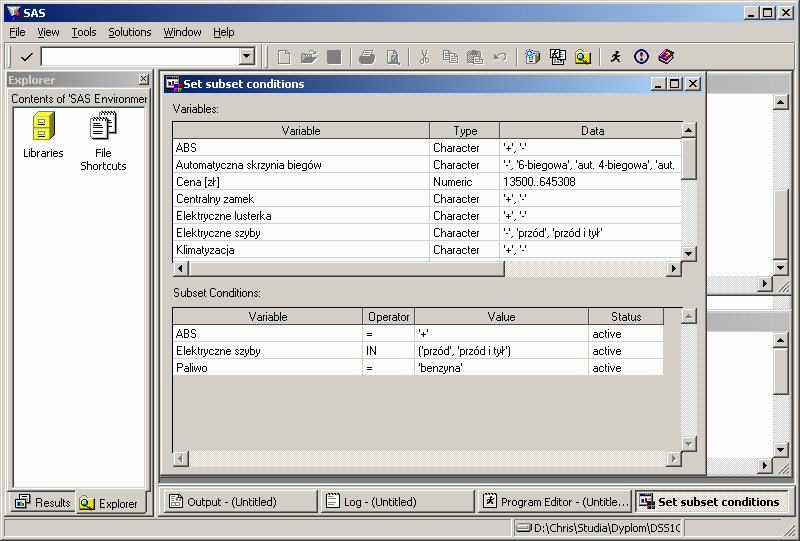Select the Automatyczna skrzynia biegów variable row
Image resolution: width=800 pixels, height=541 pixels.
click(x=427, y=165)
